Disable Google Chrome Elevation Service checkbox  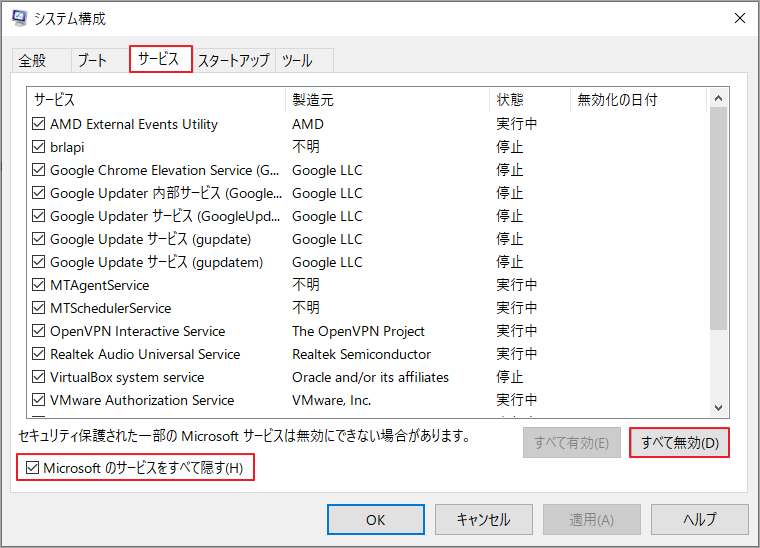pyautogui.click(x=39, y=170)
